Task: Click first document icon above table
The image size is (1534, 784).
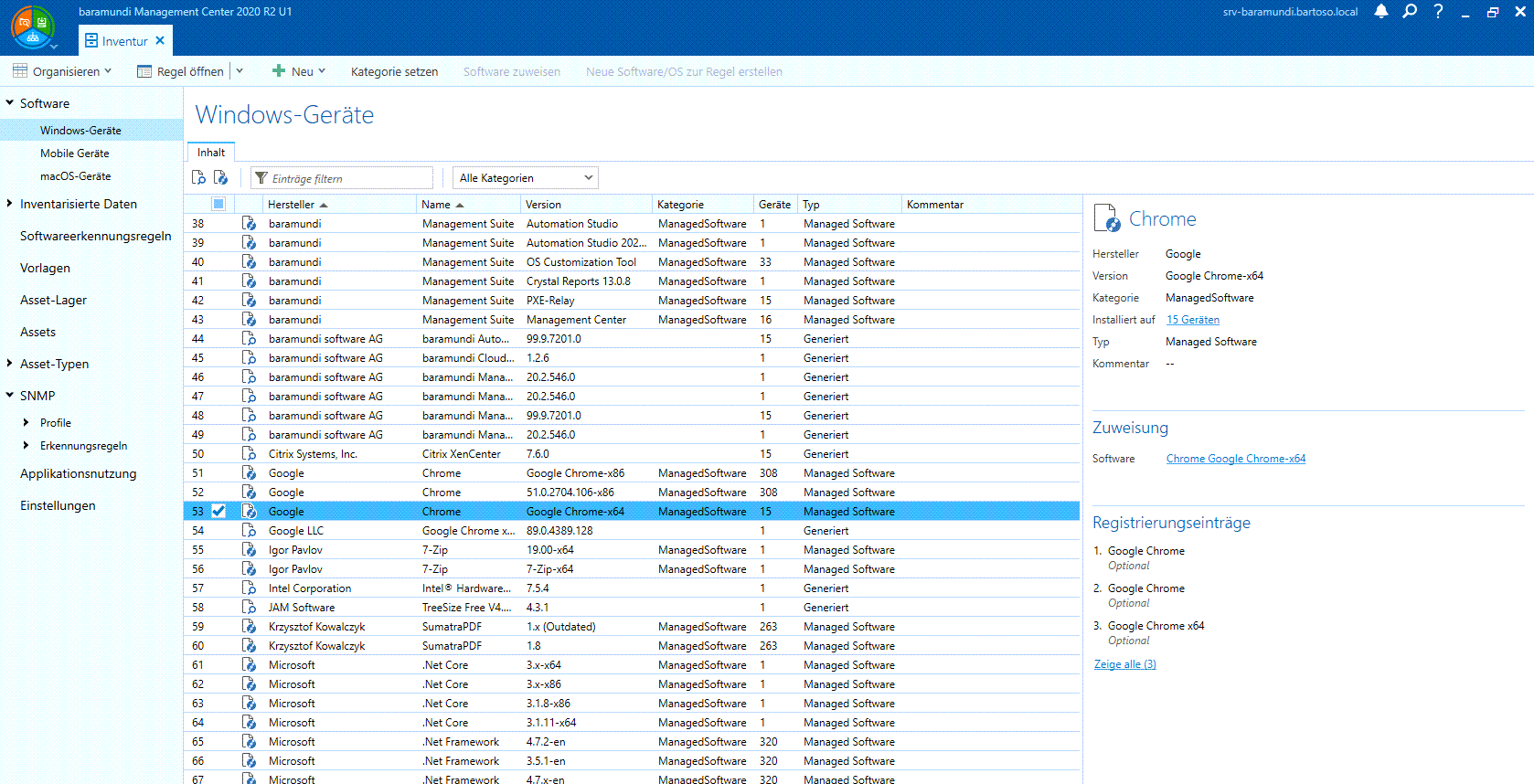Action: (x=198, y=178)
